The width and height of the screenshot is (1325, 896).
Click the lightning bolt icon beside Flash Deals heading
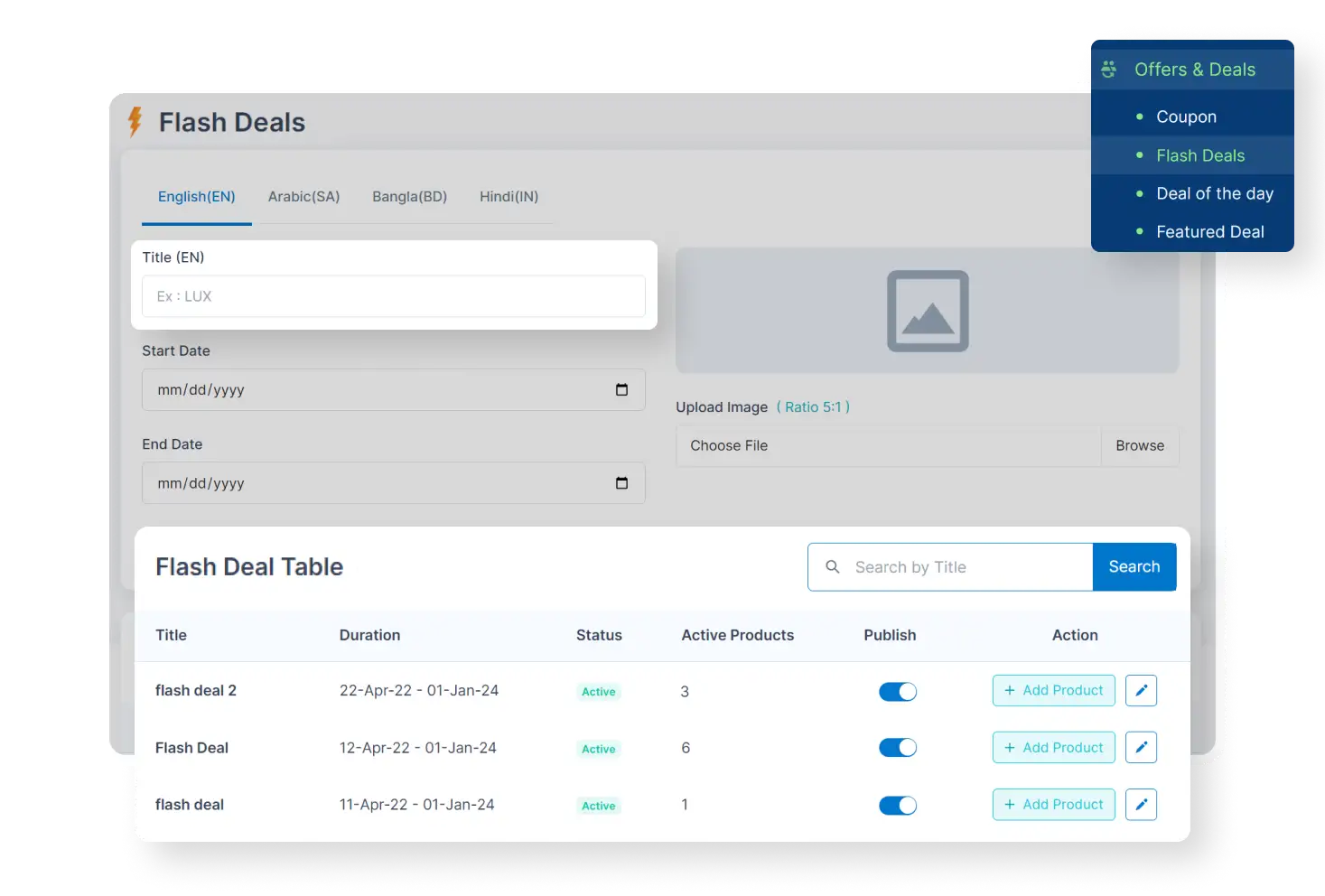(135, 122)
